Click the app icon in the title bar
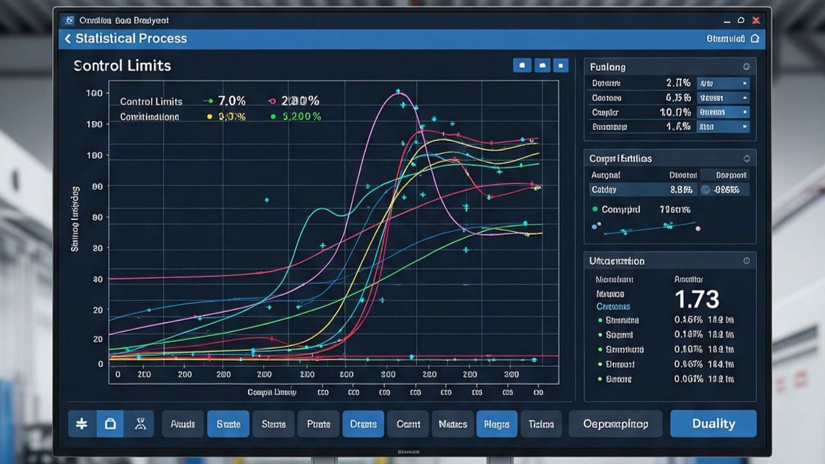This screenshot has height=464, width=825. [69, 21]
